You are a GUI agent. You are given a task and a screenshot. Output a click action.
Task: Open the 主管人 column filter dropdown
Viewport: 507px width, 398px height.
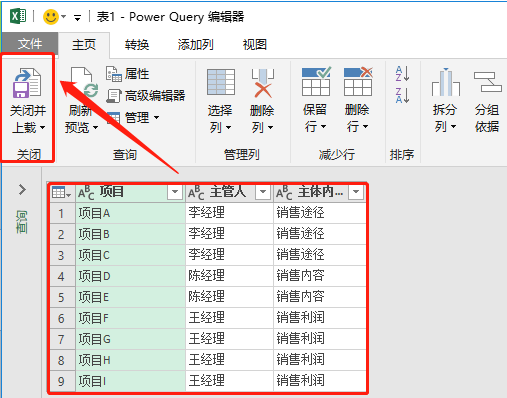coord(263,192)
